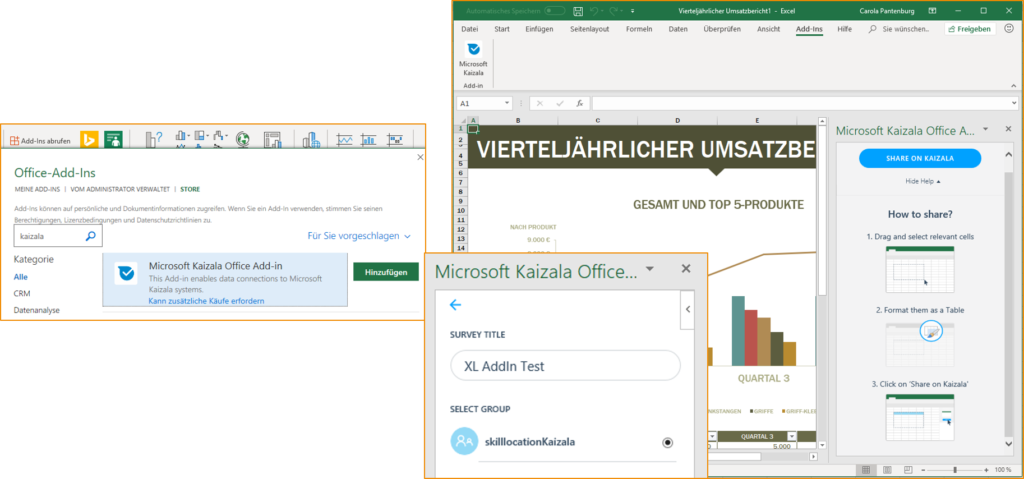Insert a line sparkline
Image resolution: width=1024 pixels, height=479 pixels.
pyautogui.click(x=345, y=139)
